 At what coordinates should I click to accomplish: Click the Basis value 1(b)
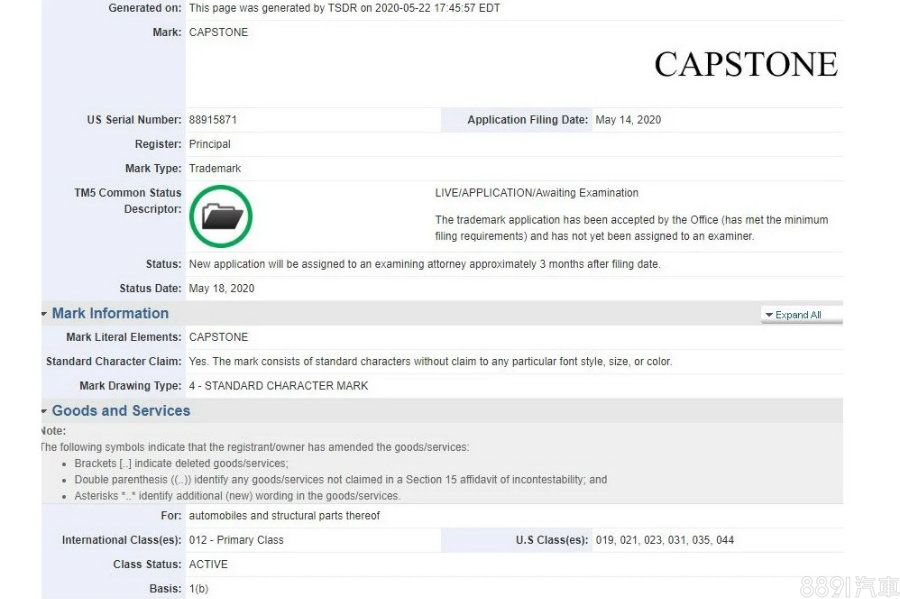[199, 589]
